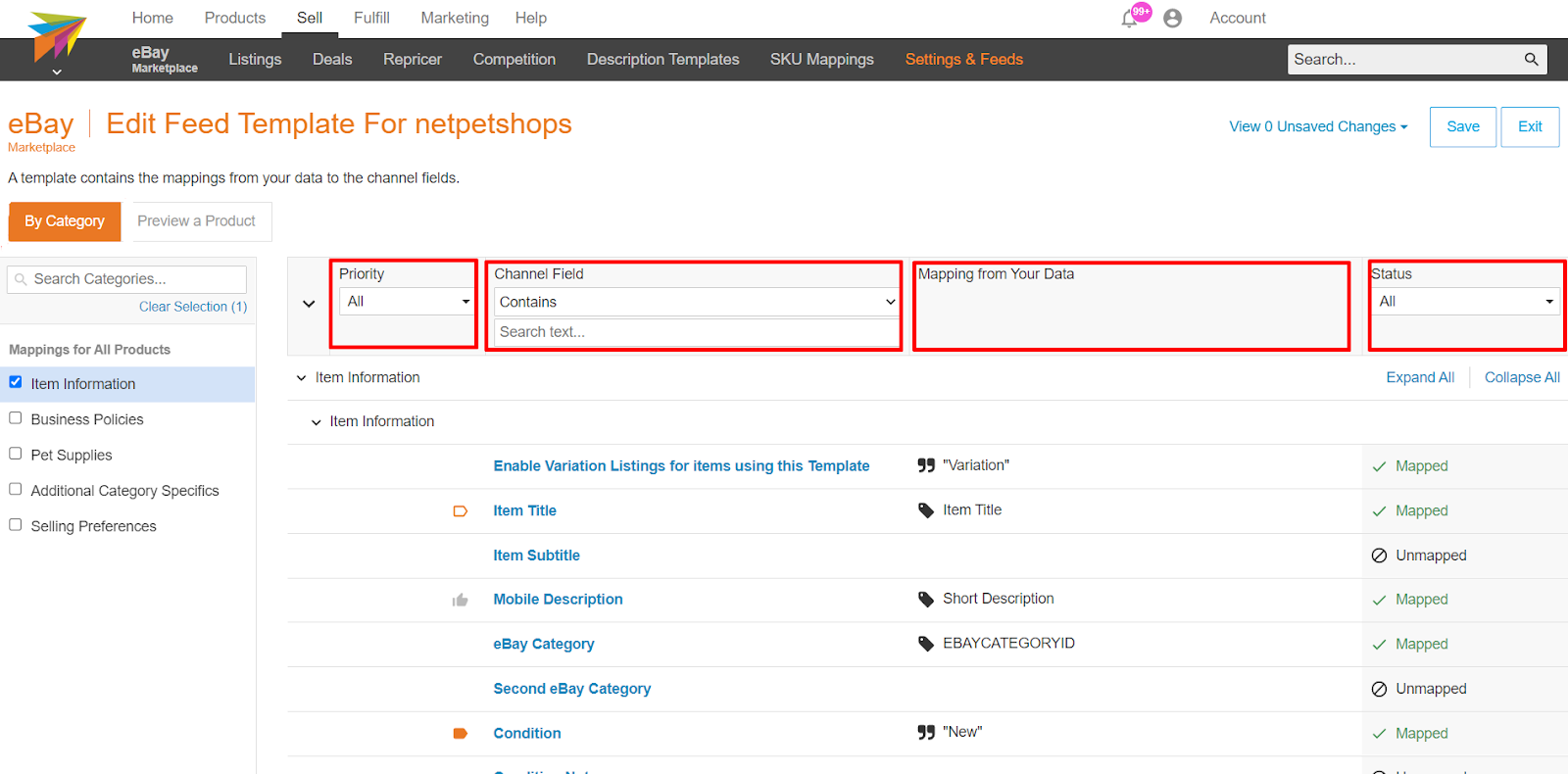Open the Help menu
Image resolution: width=1568 pixels, height=774 pixels.
[x=531, y=18]
